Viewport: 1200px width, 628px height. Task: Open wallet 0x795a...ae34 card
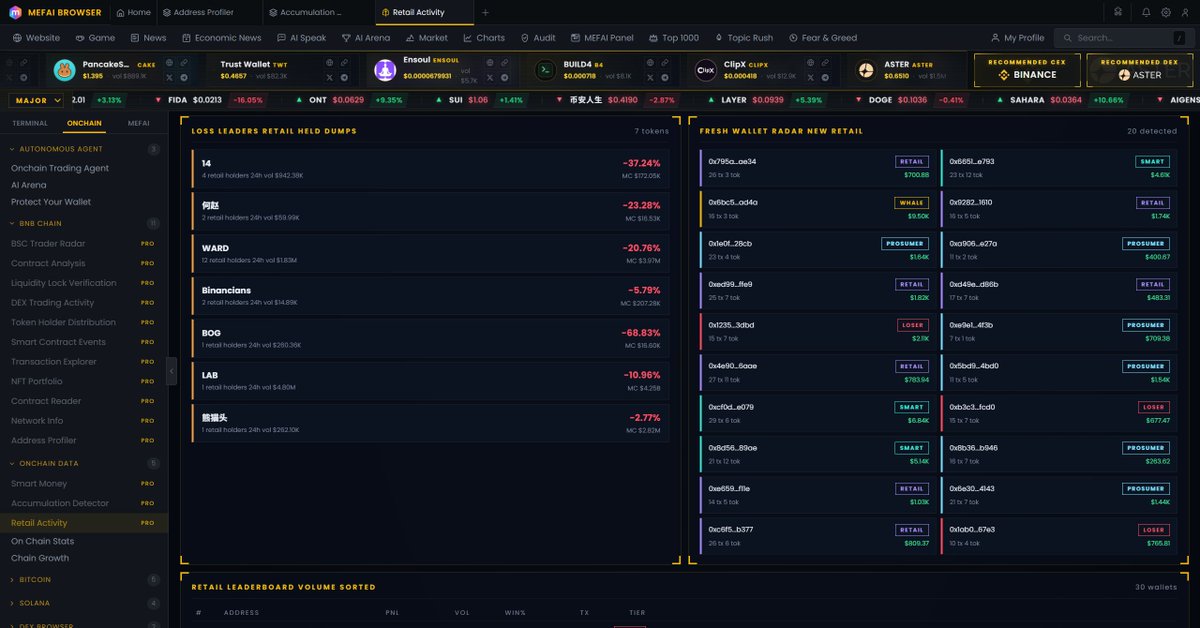[817, 167]
